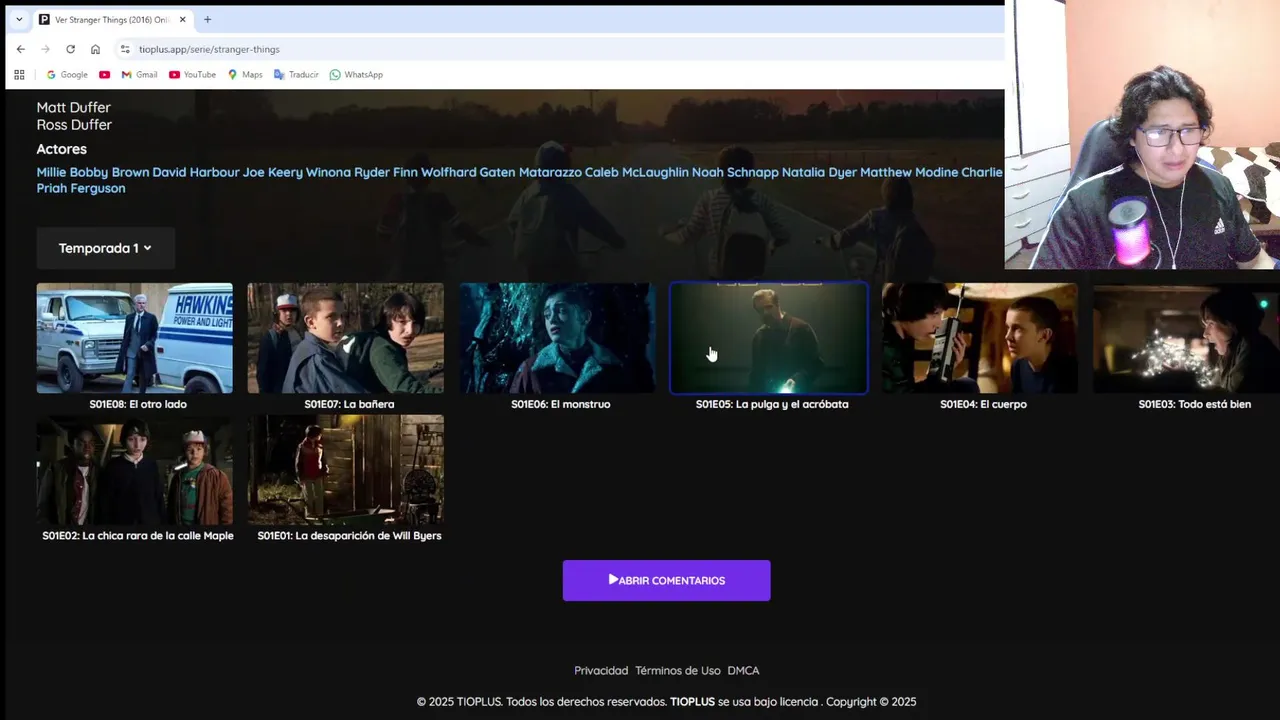Open the WhatsApp bookmark
This screenshot has width=1280, height=720.
356,75
